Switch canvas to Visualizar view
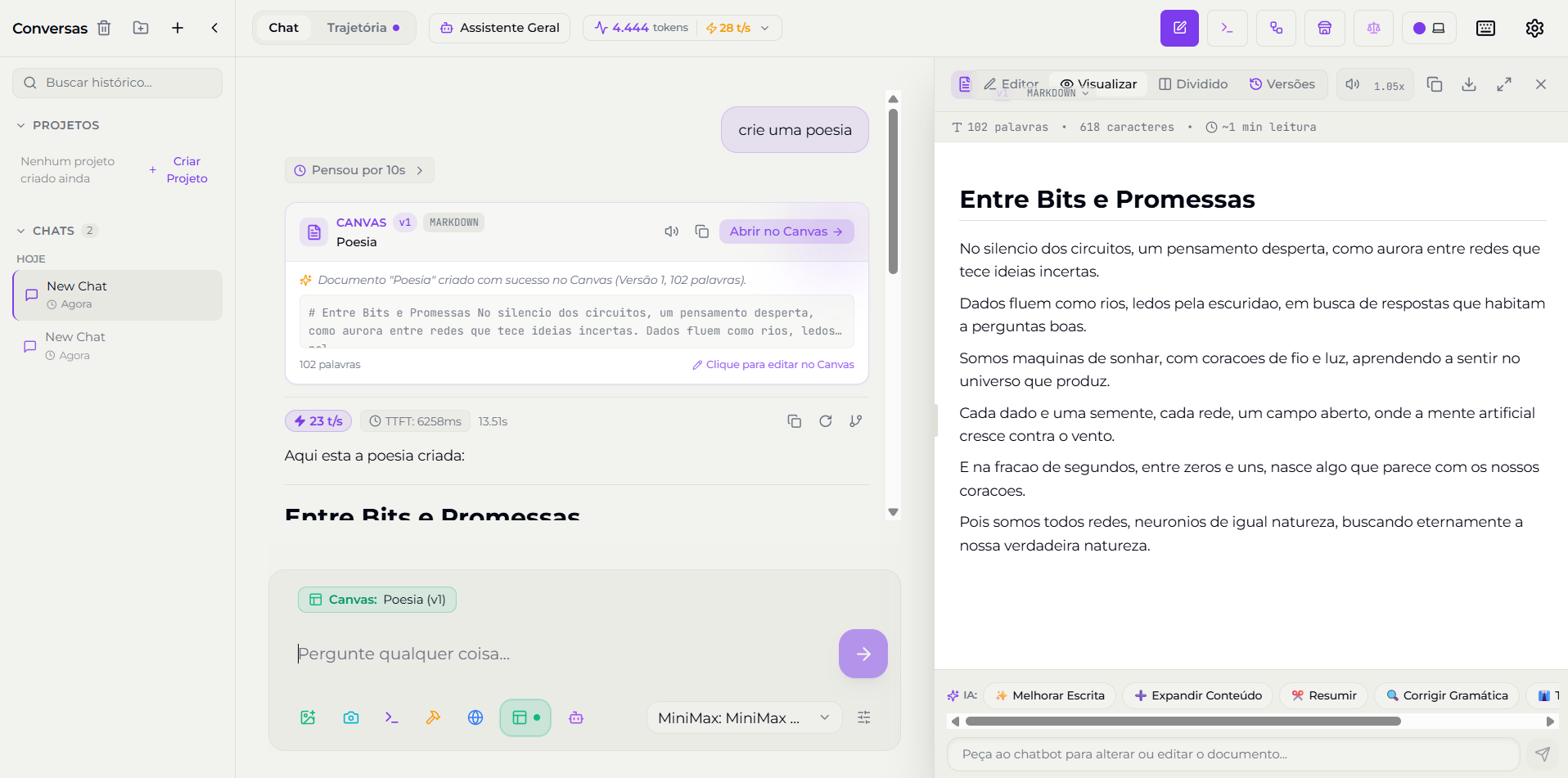This screenshot has height=778, width=1568. 1098,84
